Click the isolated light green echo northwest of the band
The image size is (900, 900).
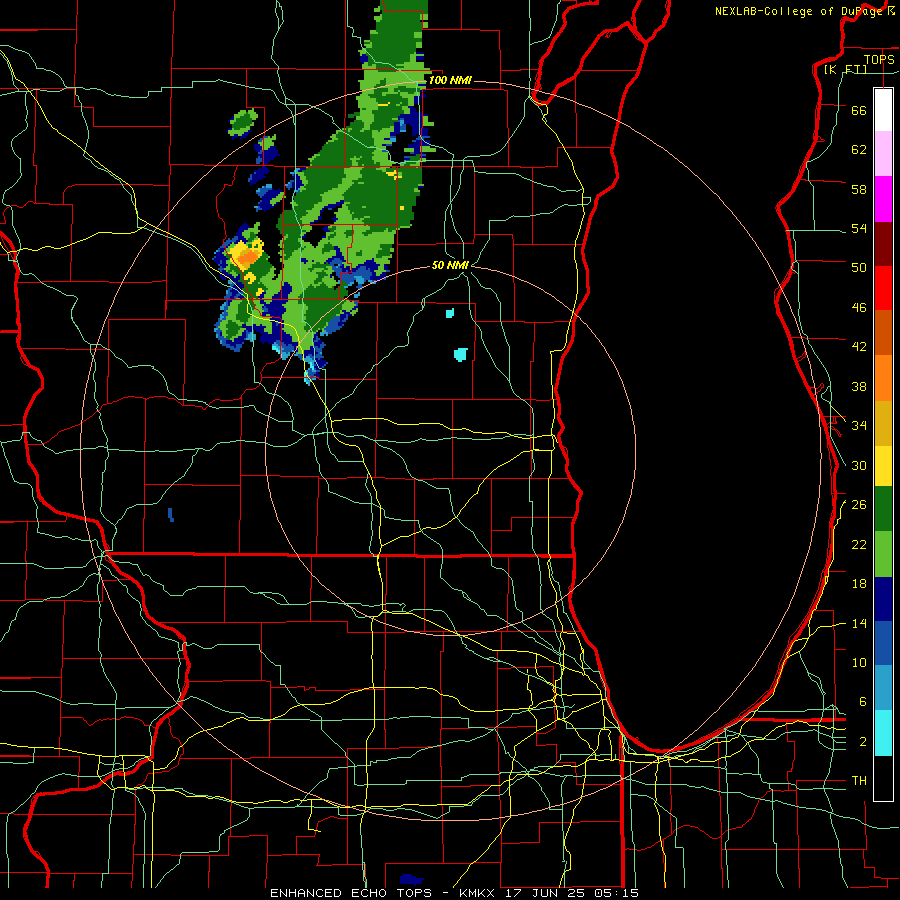tap(243, 123)
